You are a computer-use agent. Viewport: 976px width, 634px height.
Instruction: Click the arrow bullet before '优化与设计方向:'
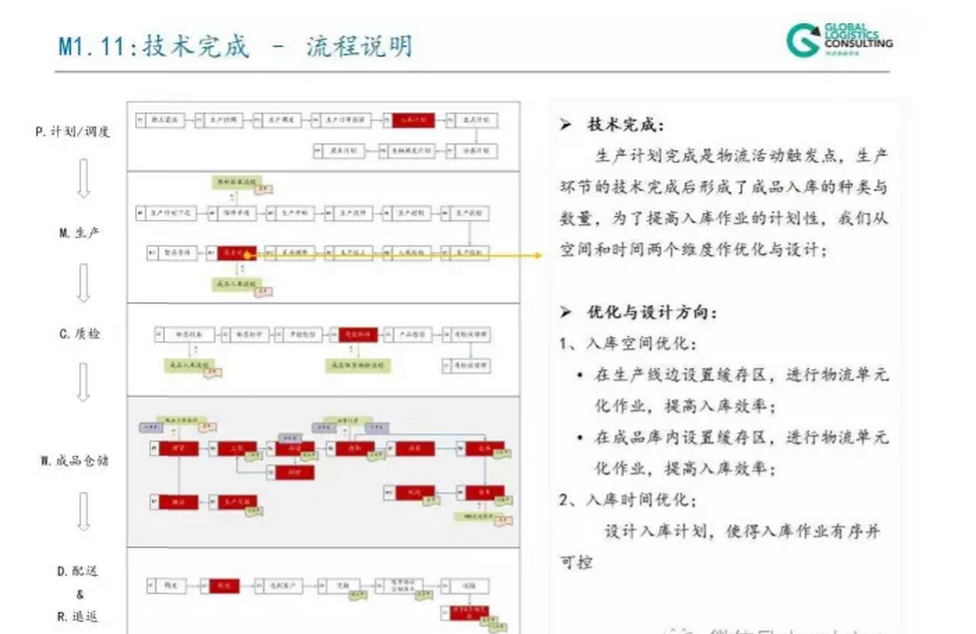click(565, 312)
